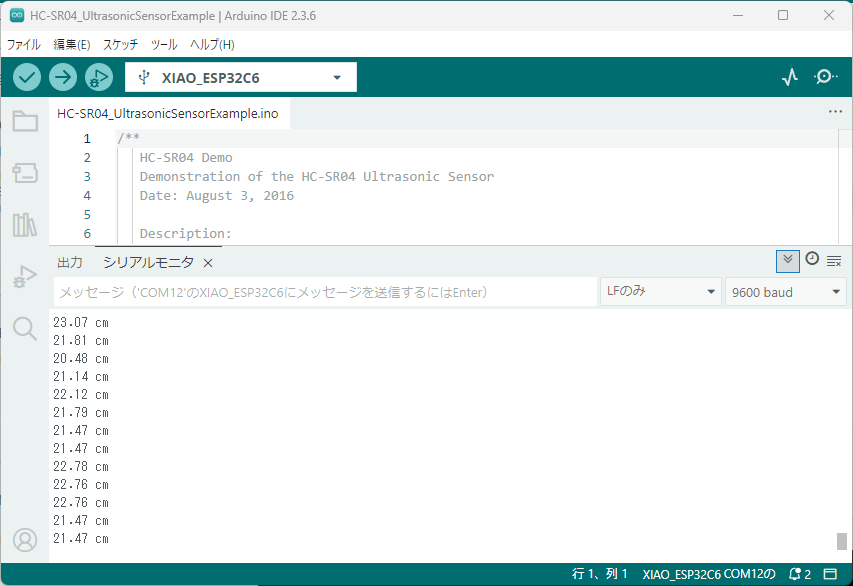Open the Serial Plotter icon
853x586 pixels.
tap(790, 77)
